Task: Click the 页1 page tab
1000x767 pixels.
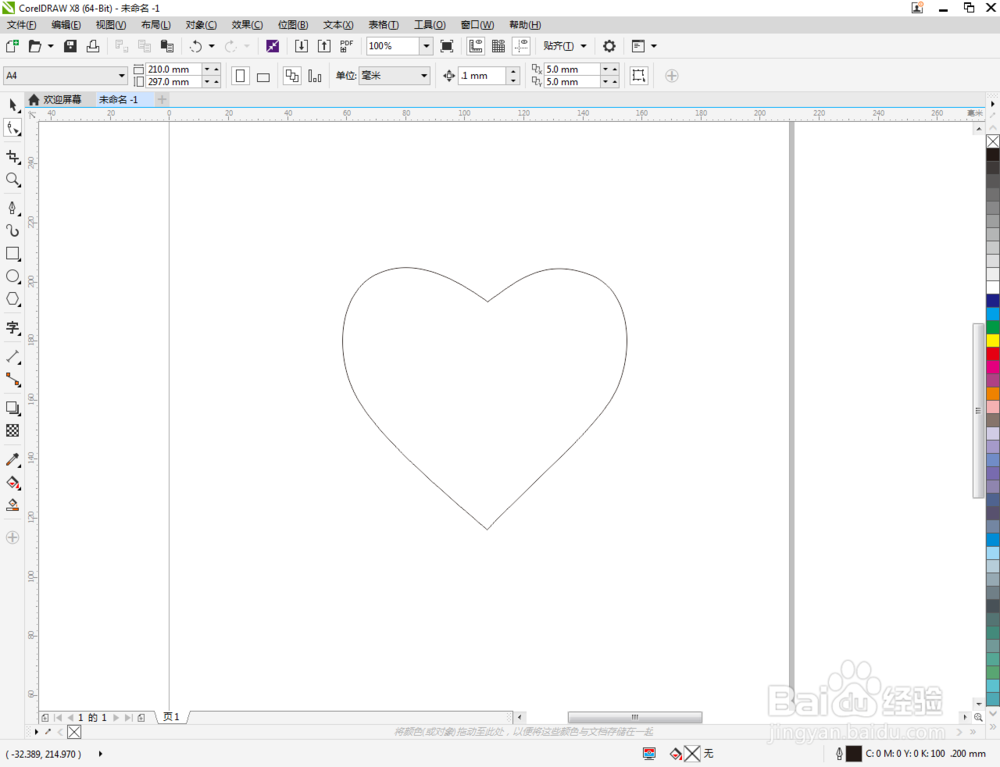Action: tap(171, 717)
